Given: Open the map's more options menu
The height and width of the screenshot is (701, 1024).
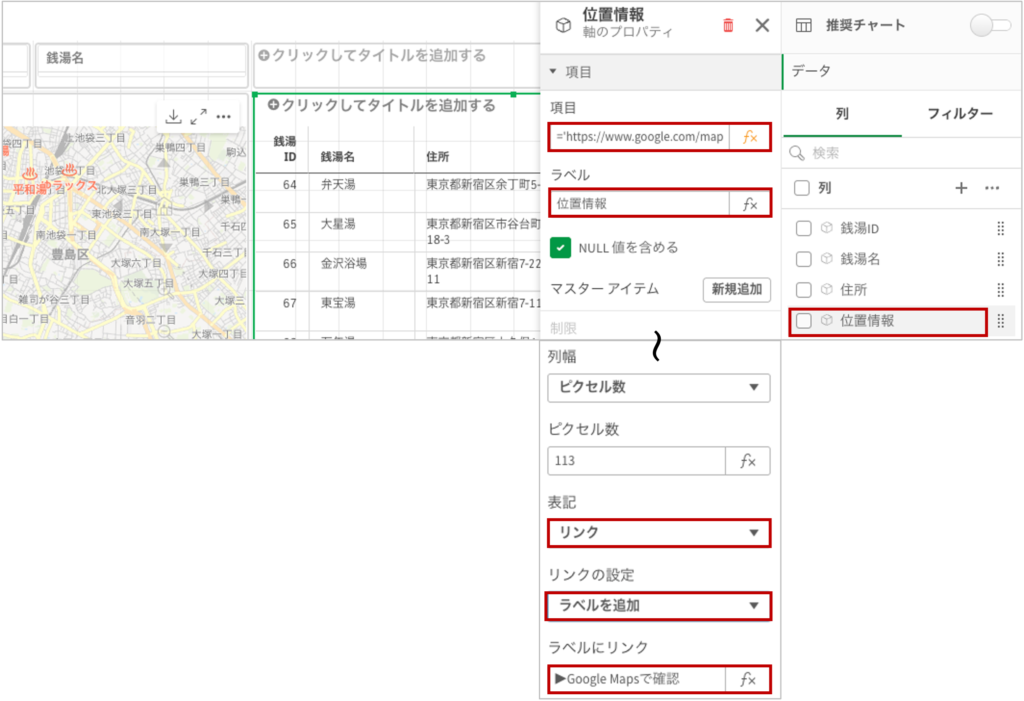Looking at the screenshot, I should pyautogui.click(x=224, y=117).
